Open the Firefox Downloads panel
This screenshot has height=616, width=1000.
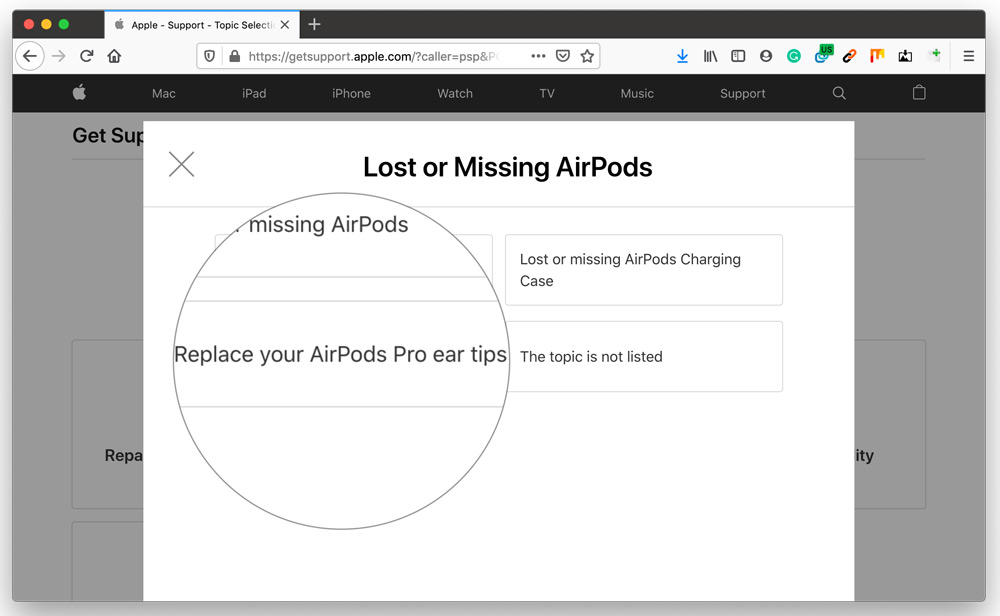[682, 56]
